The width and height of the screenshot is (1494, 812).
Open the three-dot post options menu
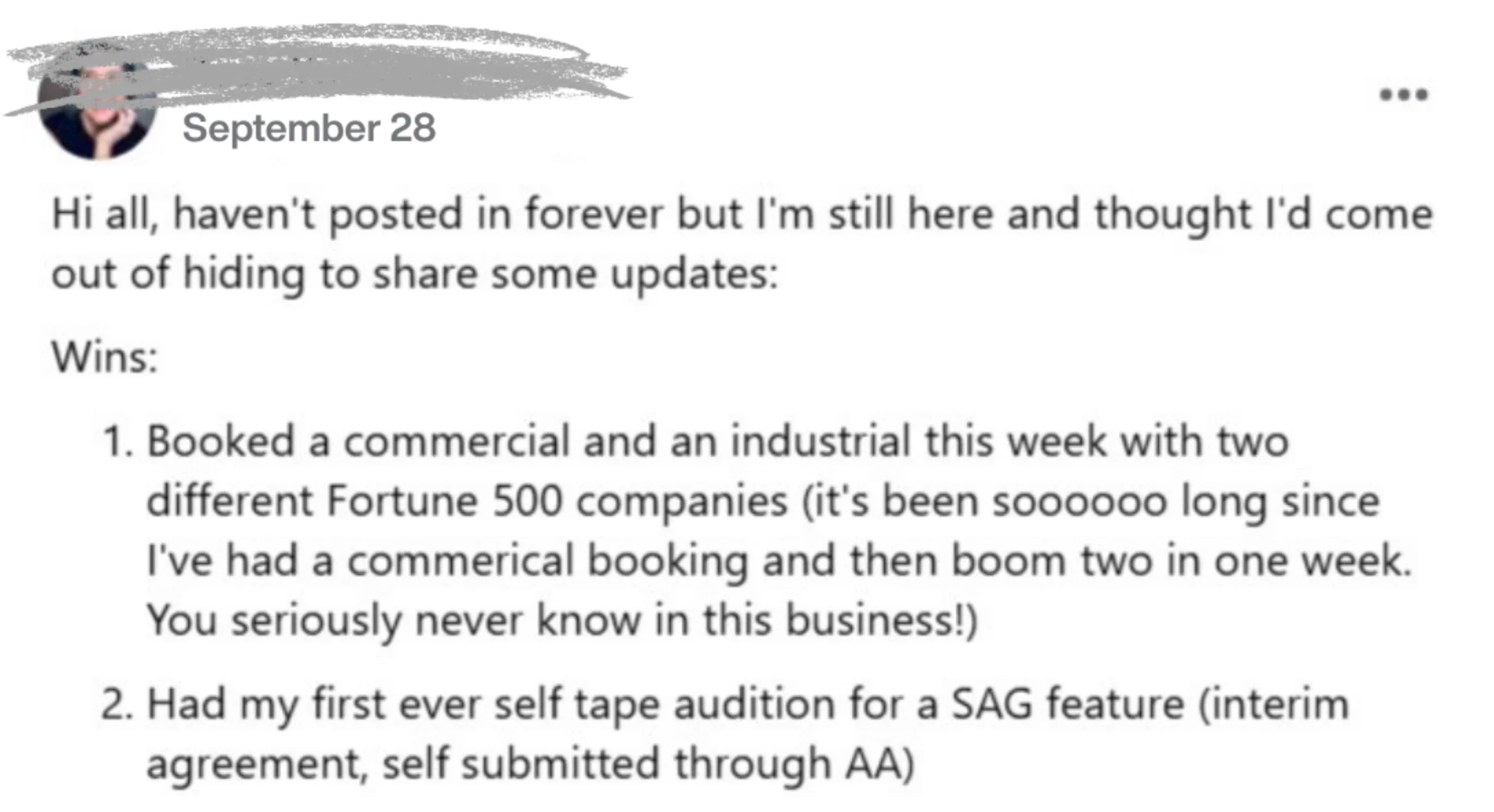pyautogui.click(x=1403, y=94)
